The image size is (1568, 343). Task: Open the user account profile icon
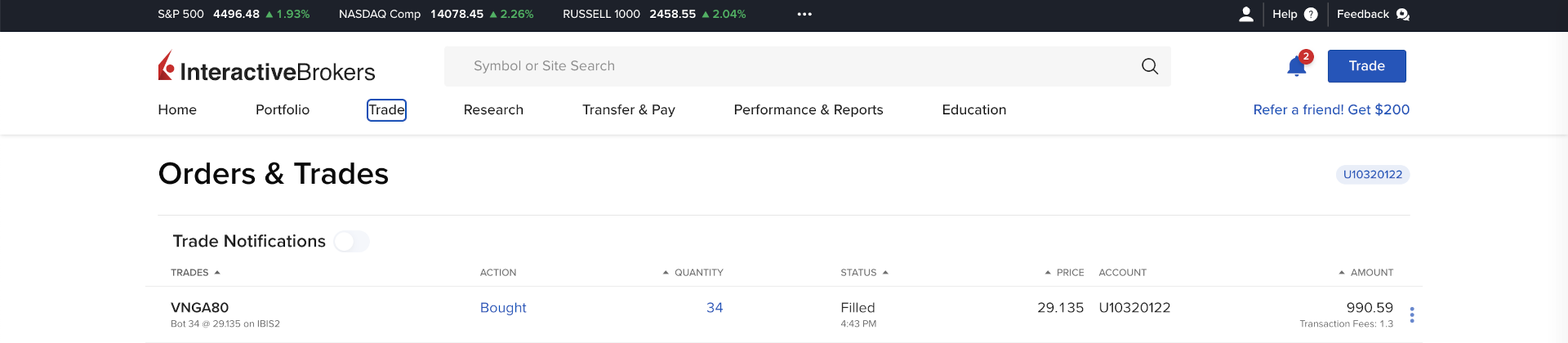point(1246,14)
